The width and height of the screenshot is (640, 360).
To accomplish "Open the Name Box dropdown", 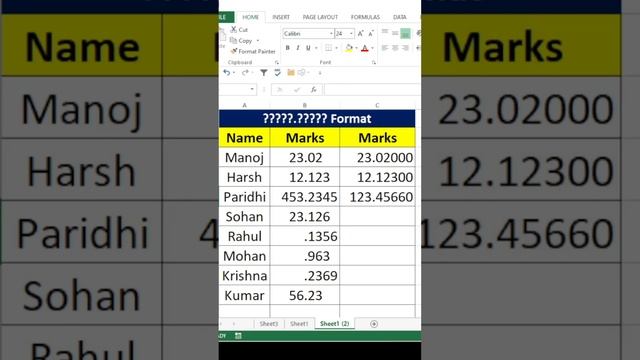I will pyautogui.click(x=252, y=89).
